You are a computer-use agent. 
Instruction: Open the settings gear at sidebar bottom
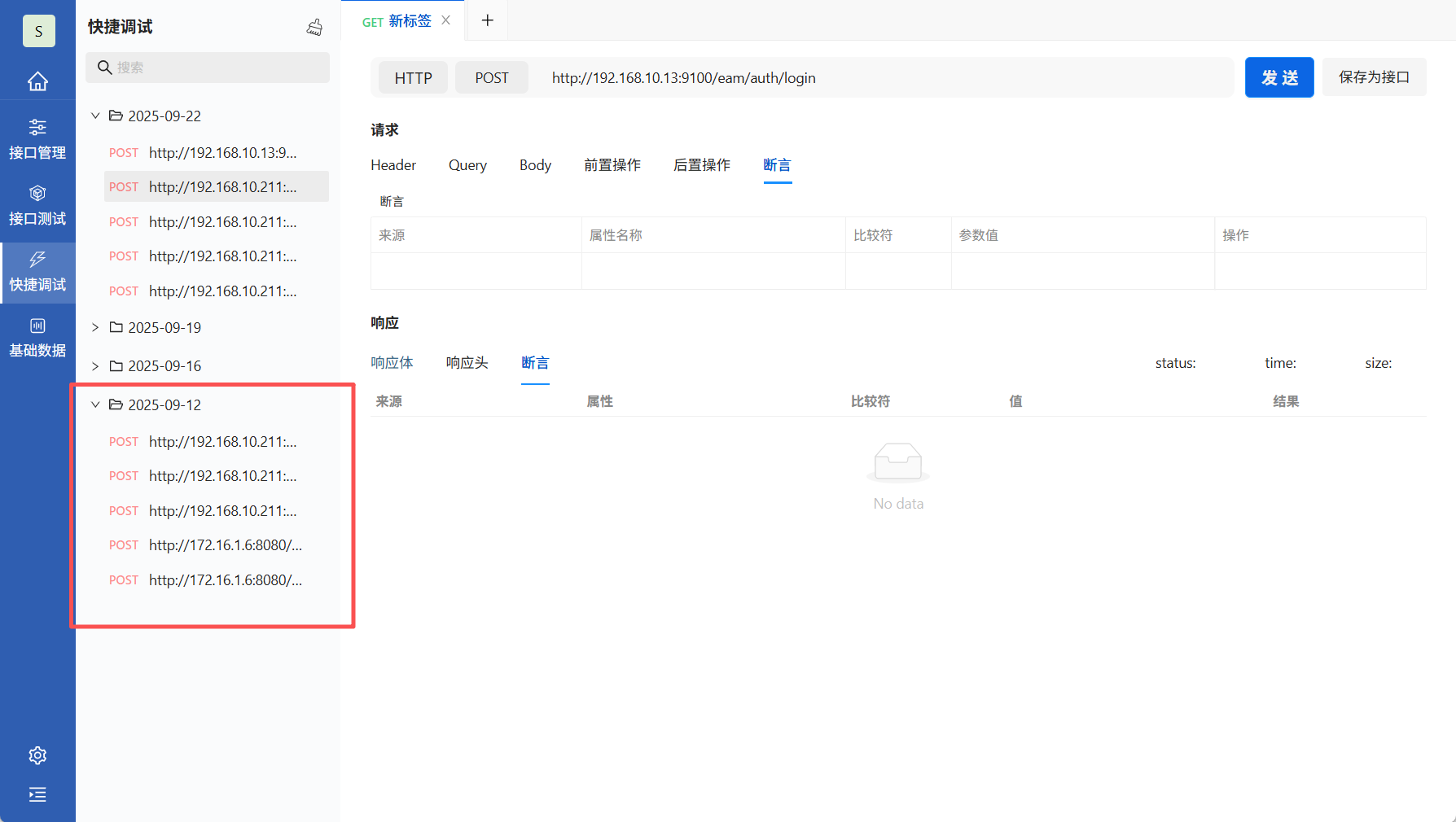point(37,755)
